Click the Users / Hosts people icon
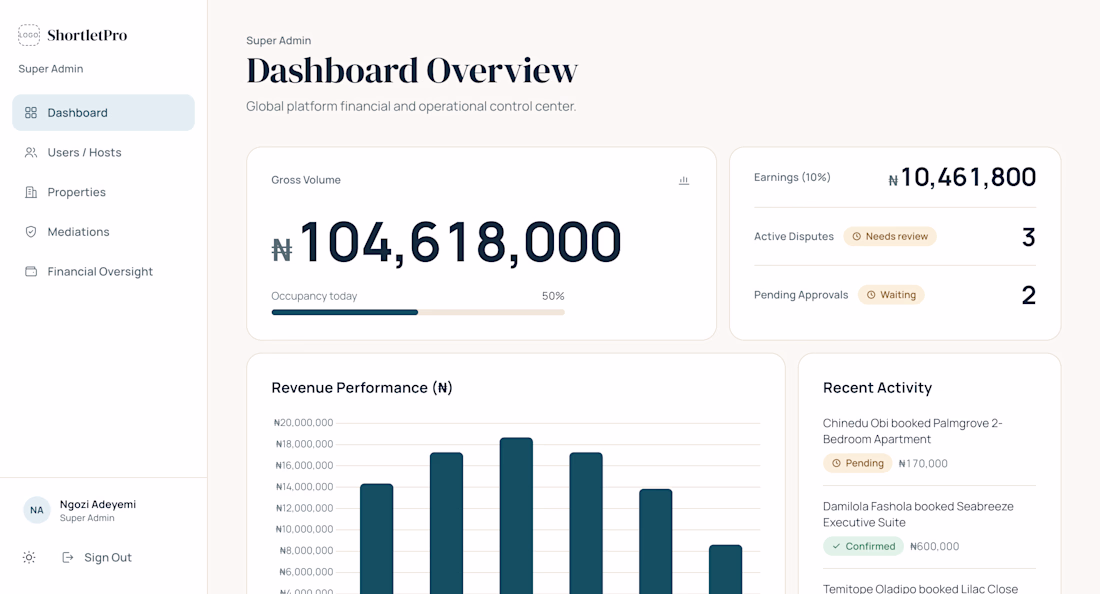Viewport: 1100px width, 594px height. (31, 152)
